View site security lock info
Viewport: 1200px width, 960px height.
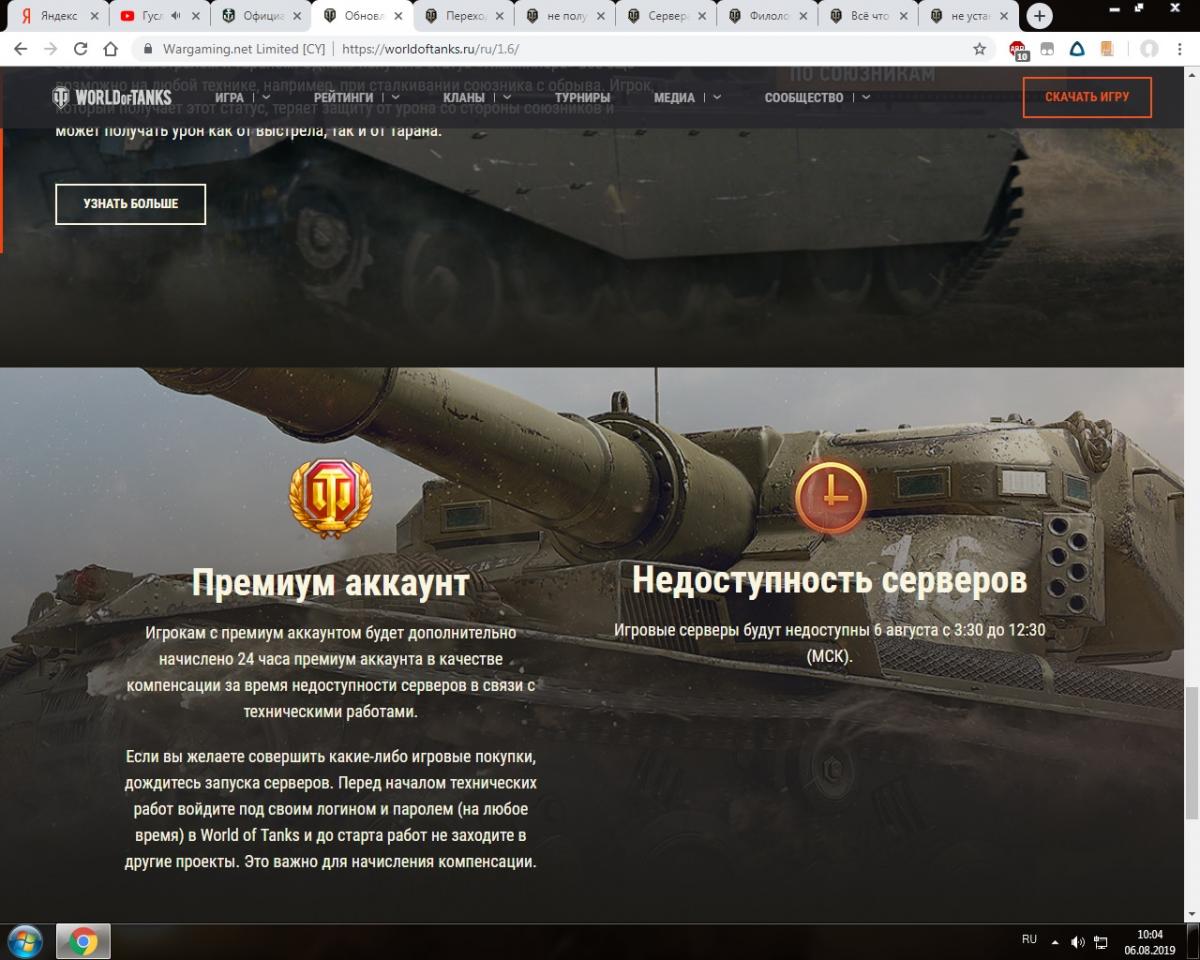tap(147, 48)
